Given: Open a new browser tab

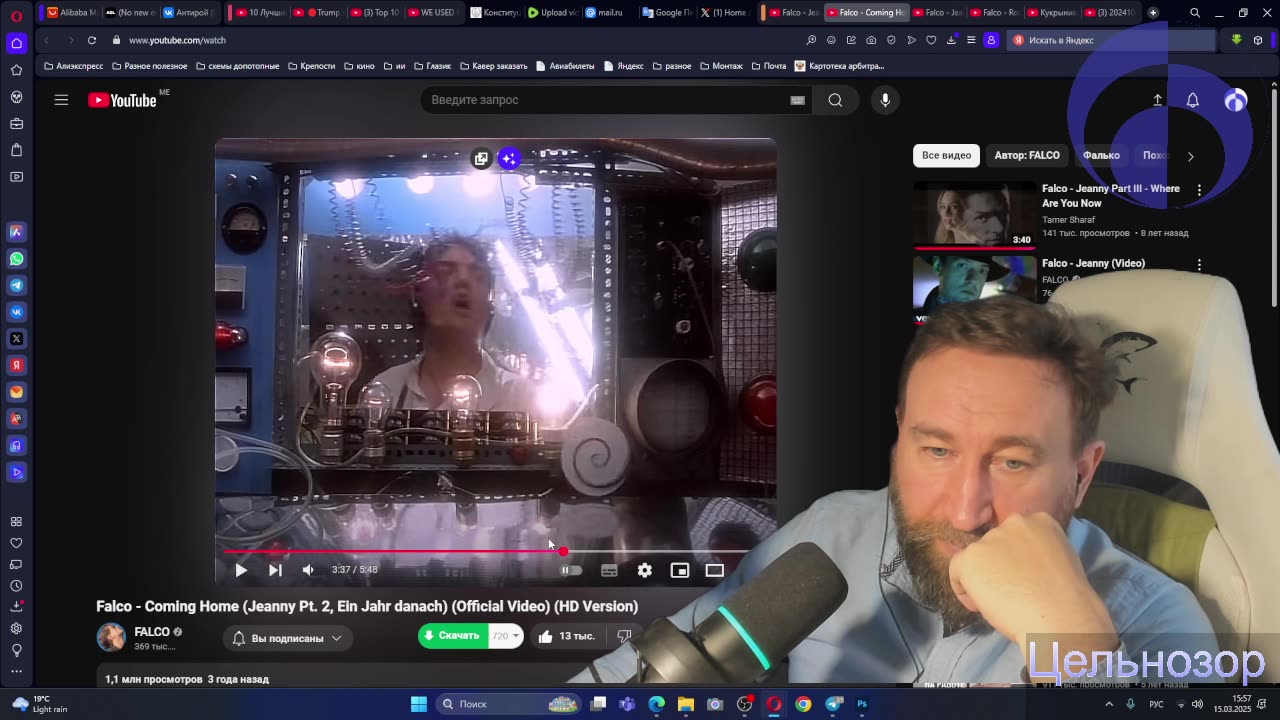Looking at the screenshot, I should click(1153, 13).
